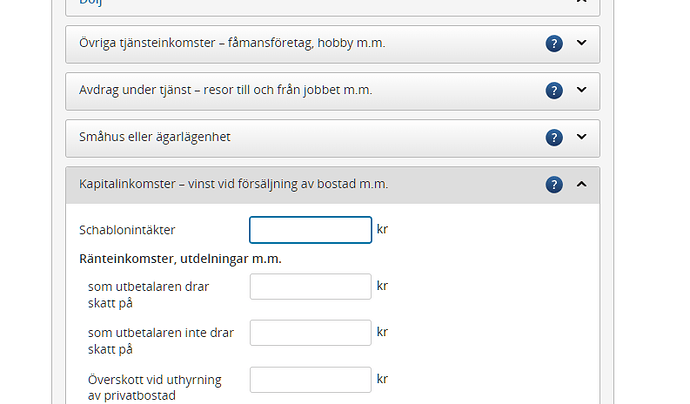This screenshot has height=404, width=690.
Task: Collapse Kapitalinkomster section with up chevron
Action: [x=582, y=184]
